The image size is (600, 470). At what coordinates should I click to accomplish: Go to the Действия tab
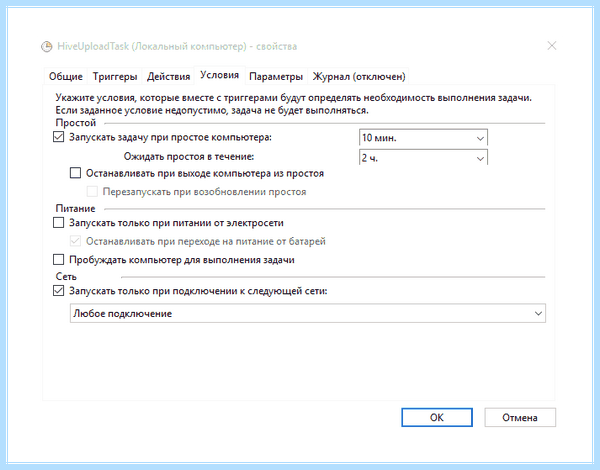pyautogui.click(x=168, y=77)
